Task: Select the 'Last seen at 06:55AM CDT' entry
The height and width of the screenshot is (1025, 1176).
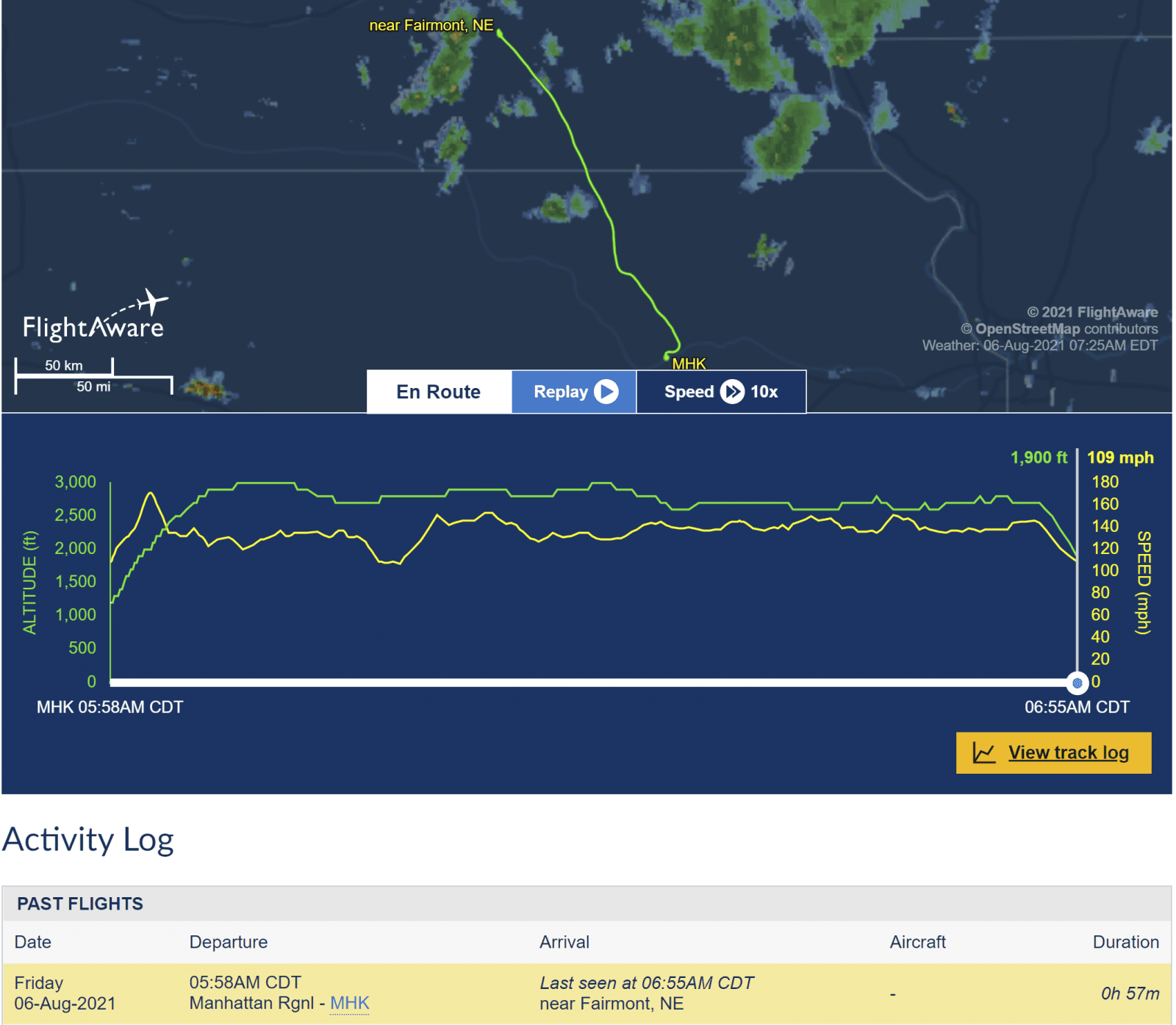Action: [647, 983]
